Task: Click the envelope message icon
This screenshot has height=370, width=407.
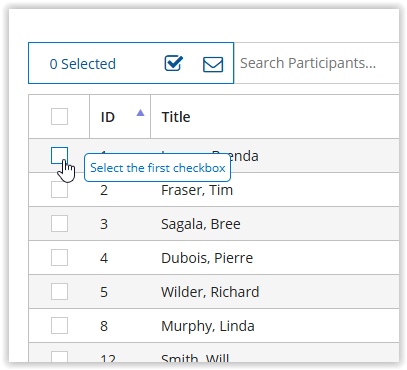Action: 213,64
